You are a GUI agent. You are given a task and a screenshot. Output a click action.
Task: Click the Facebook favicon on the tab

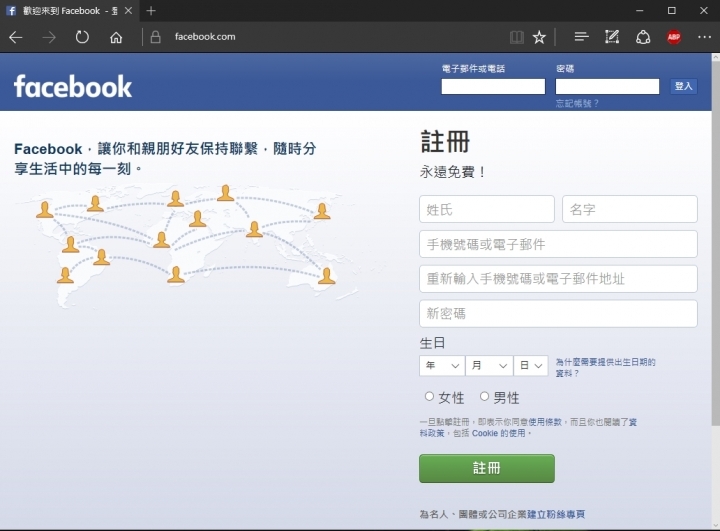click(11, 11)
